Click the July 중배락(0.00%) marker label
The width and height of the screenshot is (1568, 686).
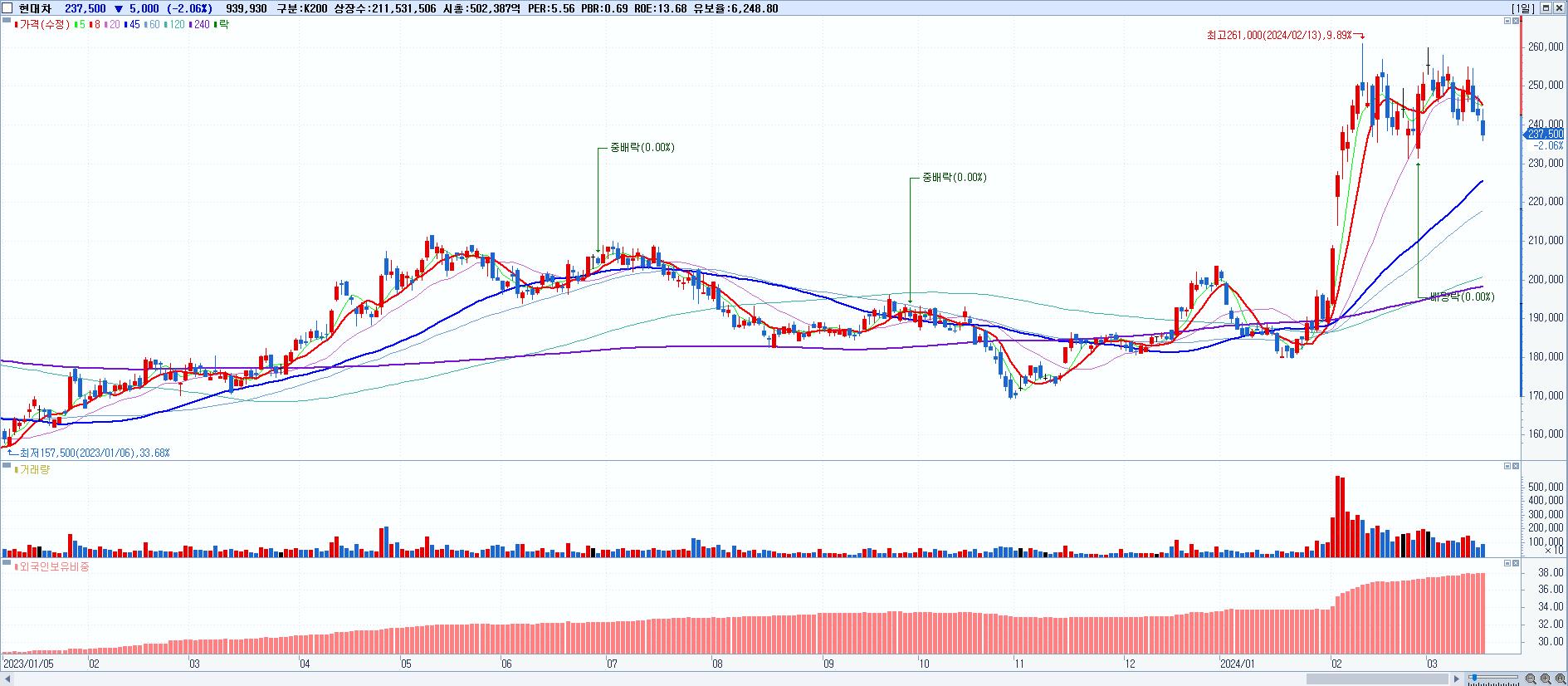click(642, 148)
